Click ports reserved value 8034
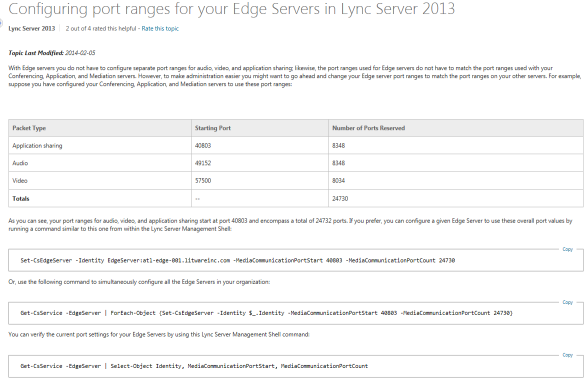 pyautogui.click(x=338, y=181)
